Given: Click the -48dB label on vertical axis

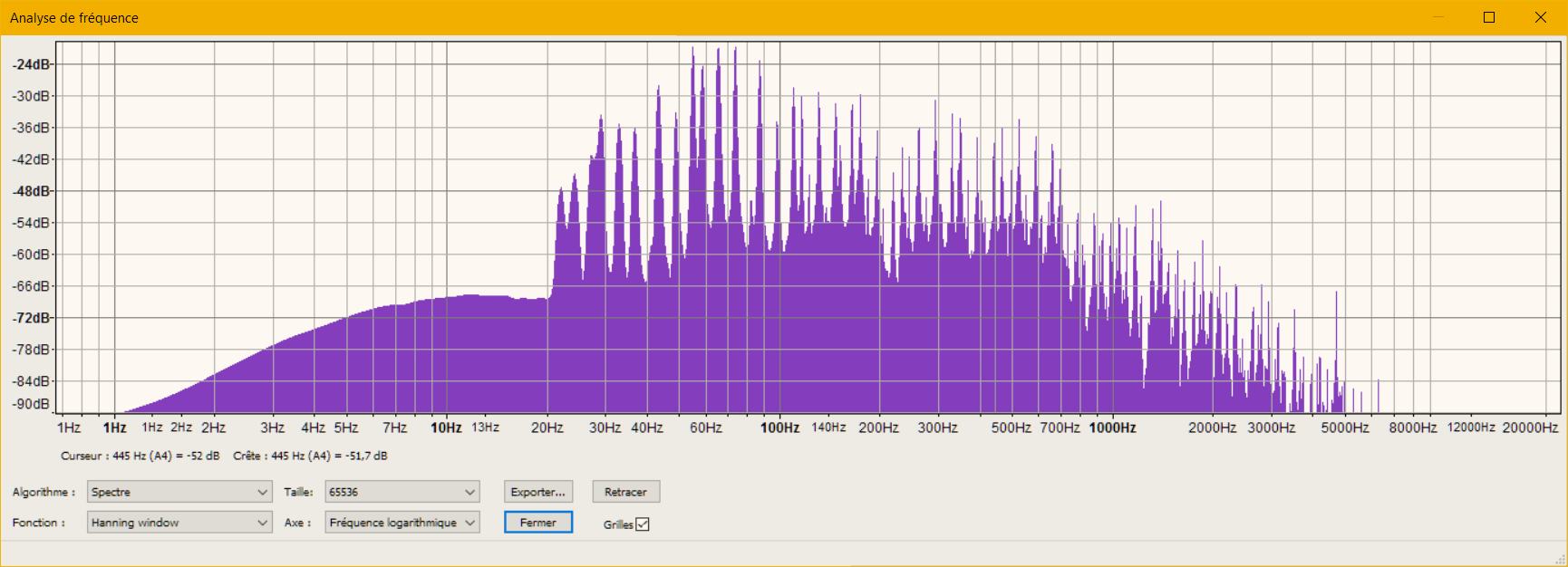Looking at the screenshot, I should tap(32, 191).
